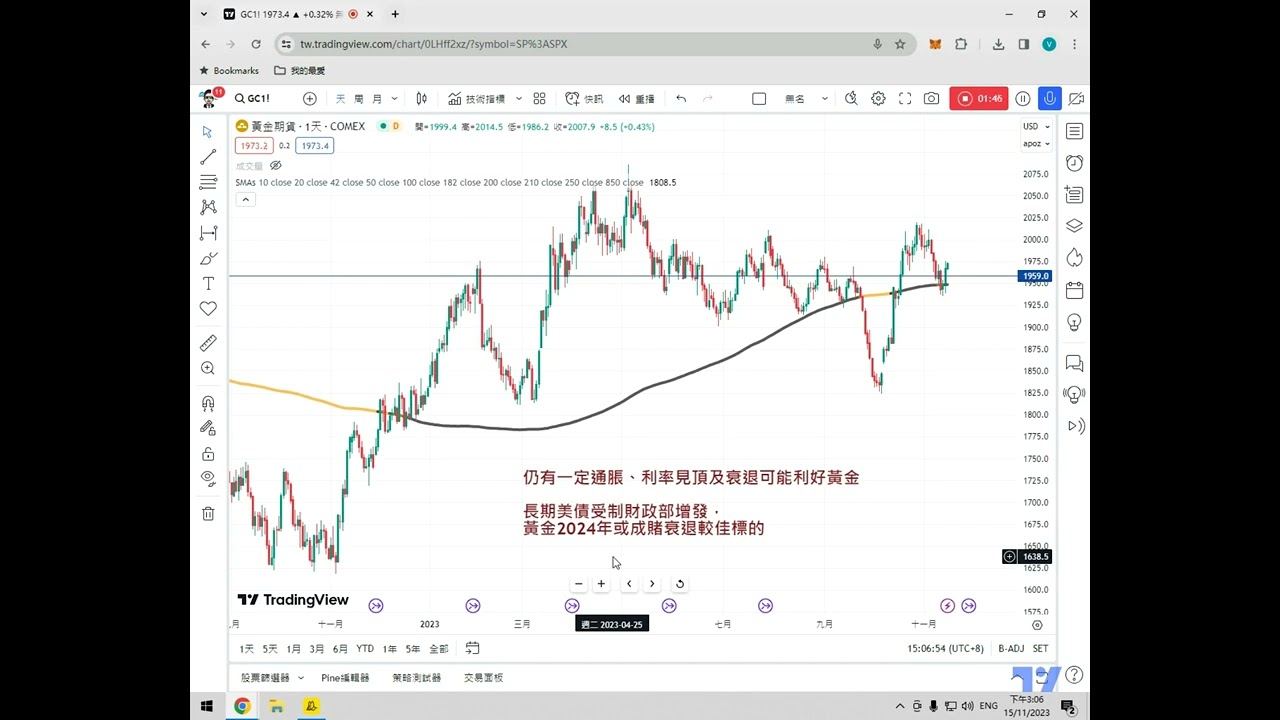Expand the timeframe interval dropdown arrow

point(395,99)
